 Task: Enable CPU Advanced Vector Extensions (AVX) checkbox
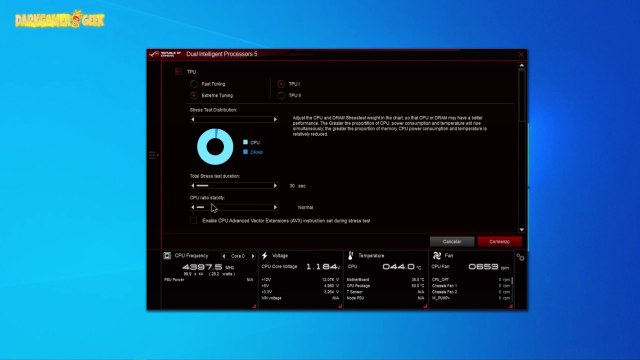pyautogui.click(x=193, y=220)
